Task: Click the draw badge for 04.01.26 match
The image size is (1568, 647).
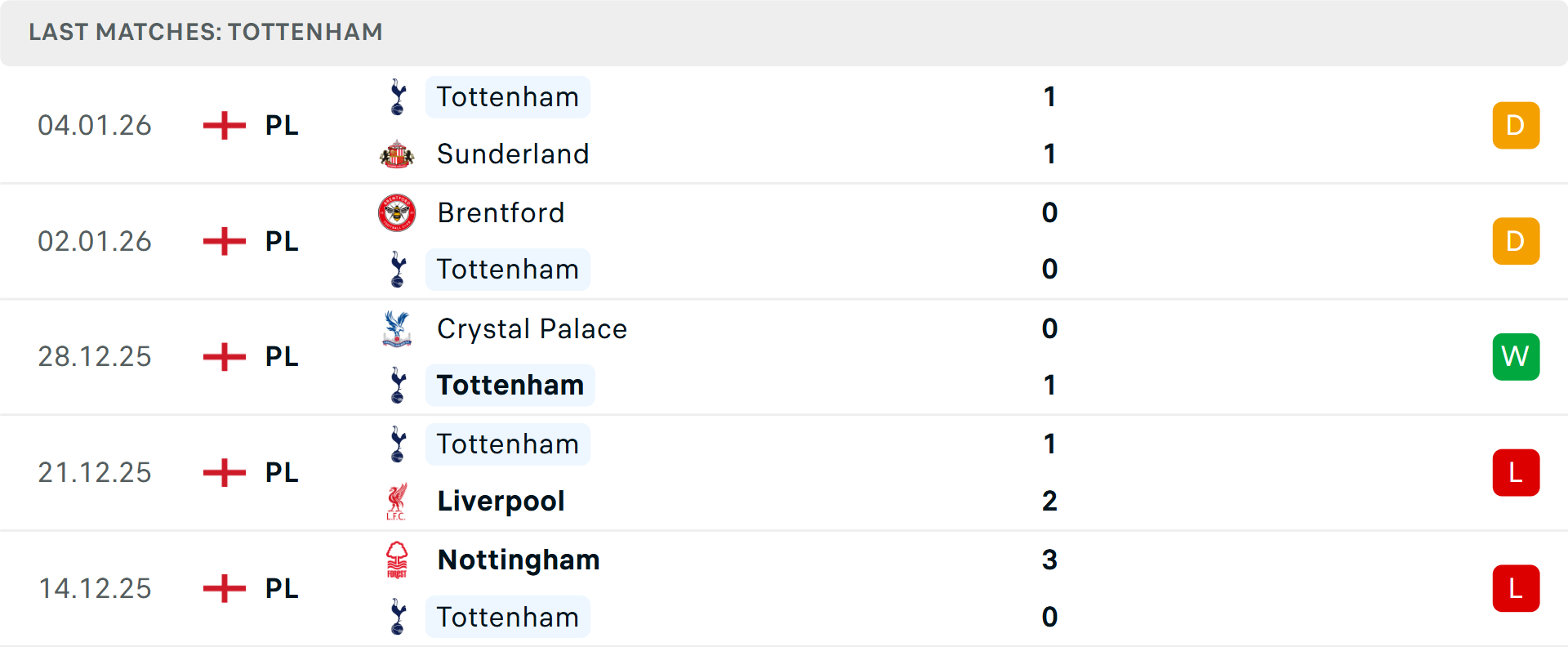Action: [x=1516, y=126]
